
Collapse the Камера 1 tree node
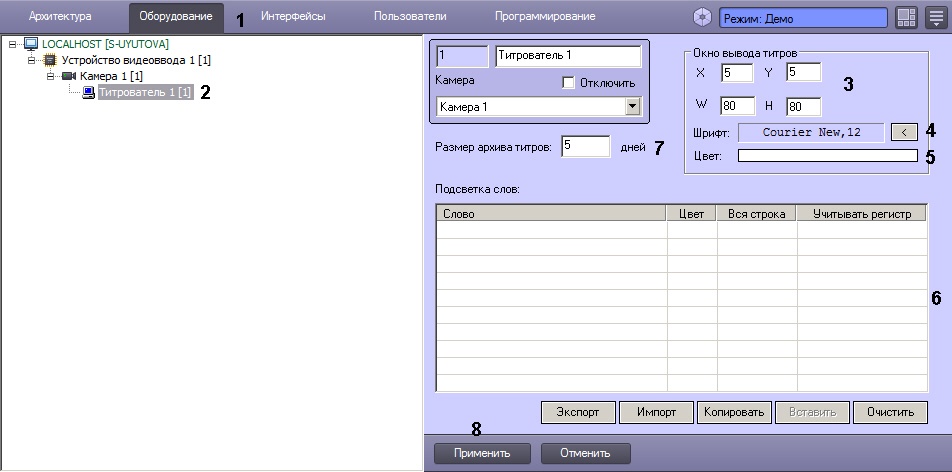tap(50, 76)
